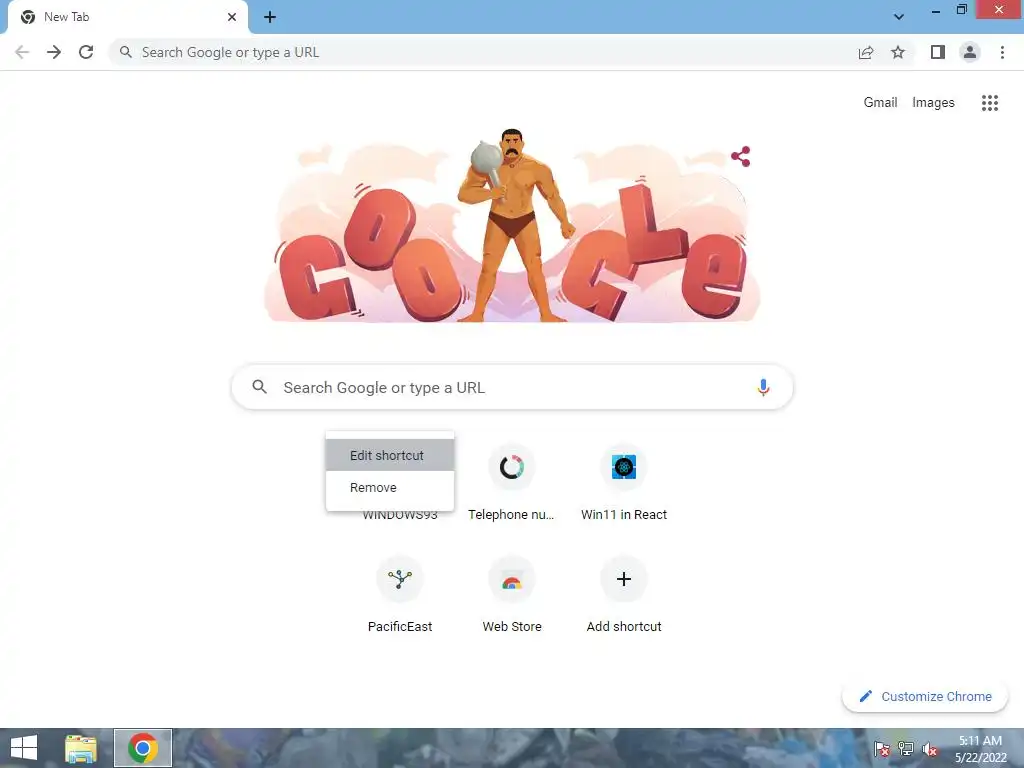Choose Remove from the context menu
Viewport: 1024px width, 768px height.
pos(390,487)
